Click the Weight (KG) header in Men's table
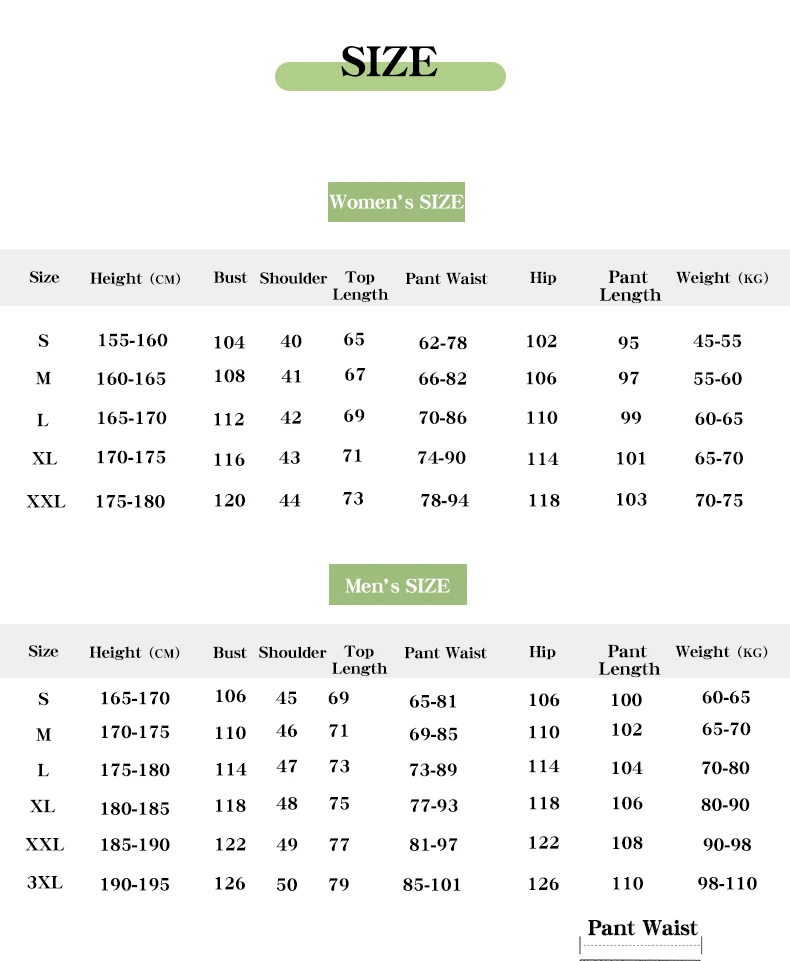The width and height of the screenshot is (790, 961). click(x=721, y=651)
